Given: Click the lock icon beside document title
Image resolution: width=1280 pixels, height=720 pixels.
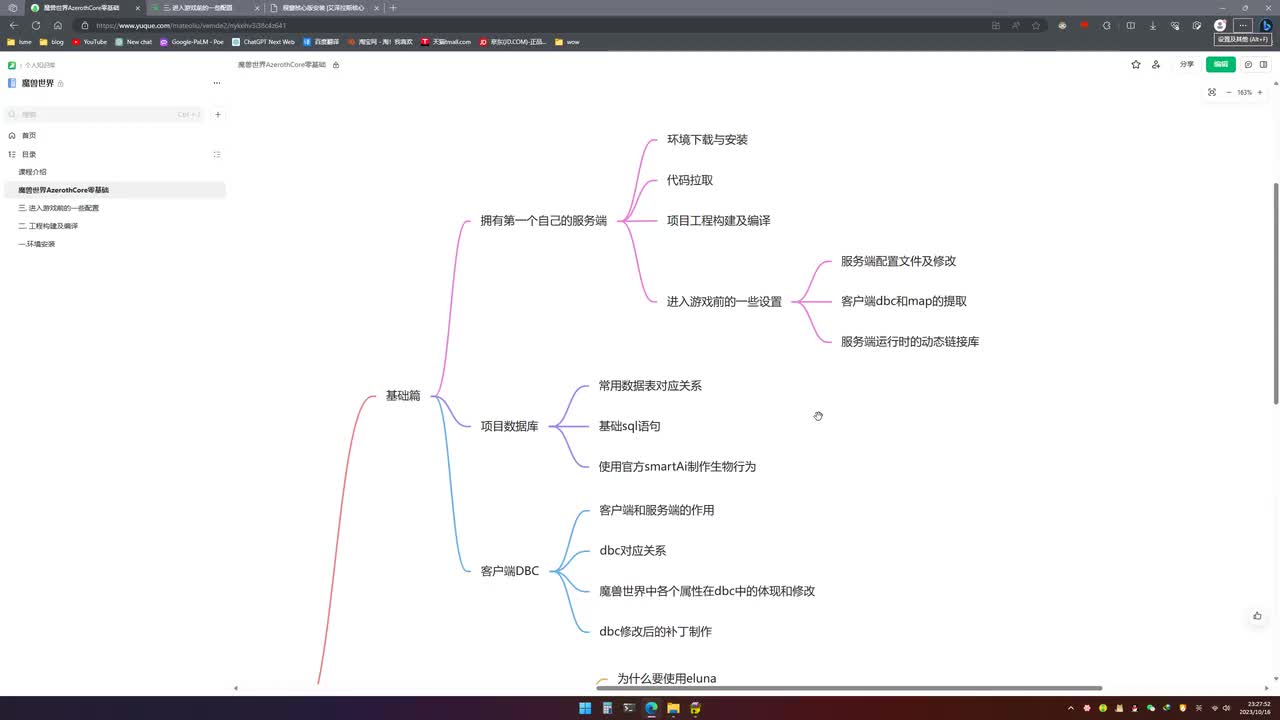Looking at the screenshot, I should pyautogui.click(x=336, y=65).
